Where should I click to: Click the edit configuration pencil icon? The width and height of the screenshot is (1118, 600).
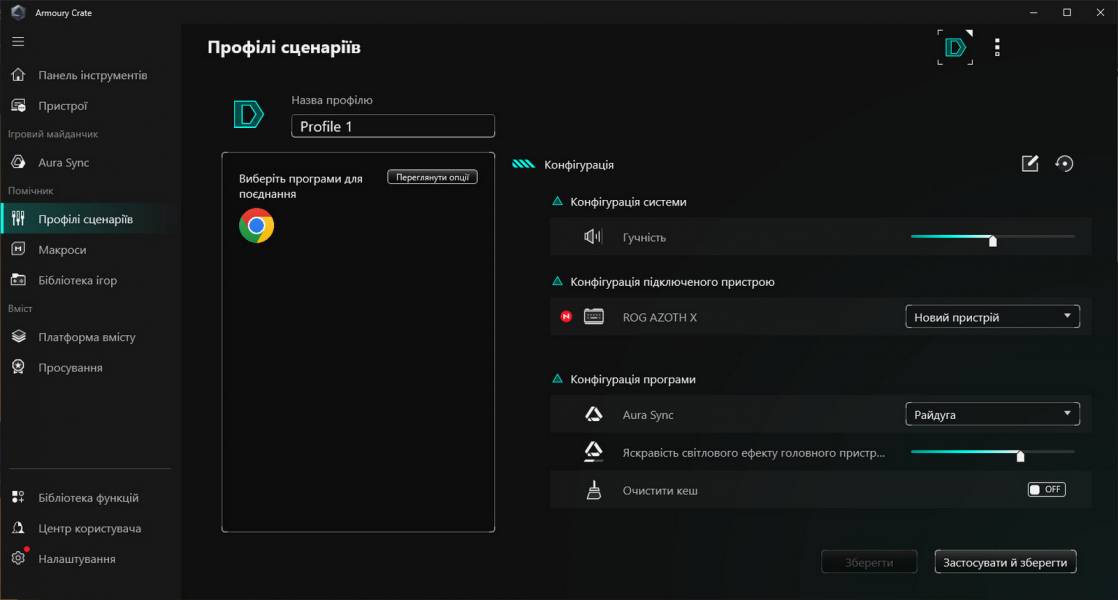[1030, 164]
